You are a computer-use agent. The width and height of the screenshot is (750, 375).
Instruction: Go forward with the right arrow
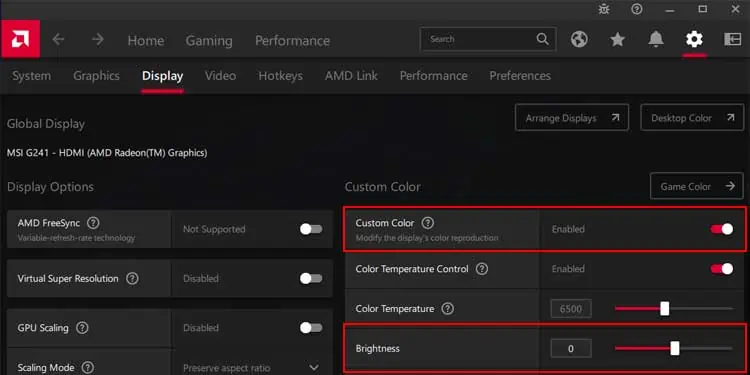98,39
